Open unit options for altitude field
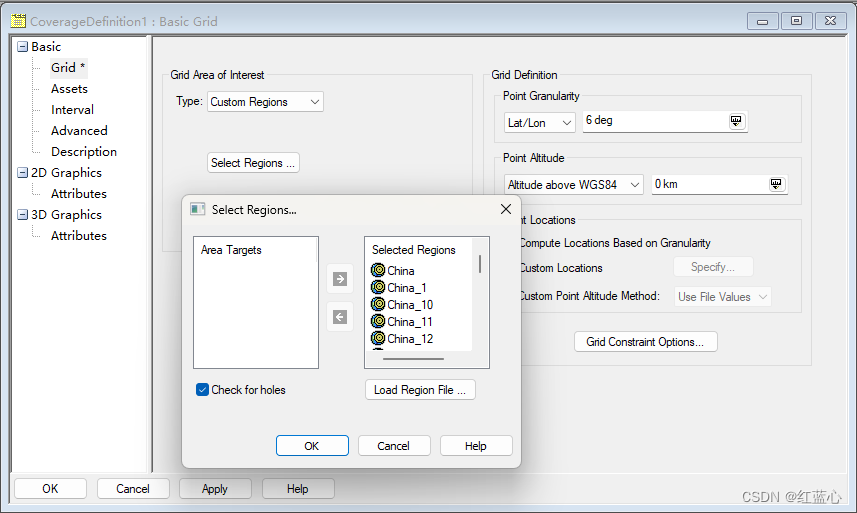The width and height of the screenshot is (857, 513). (776, 184)
